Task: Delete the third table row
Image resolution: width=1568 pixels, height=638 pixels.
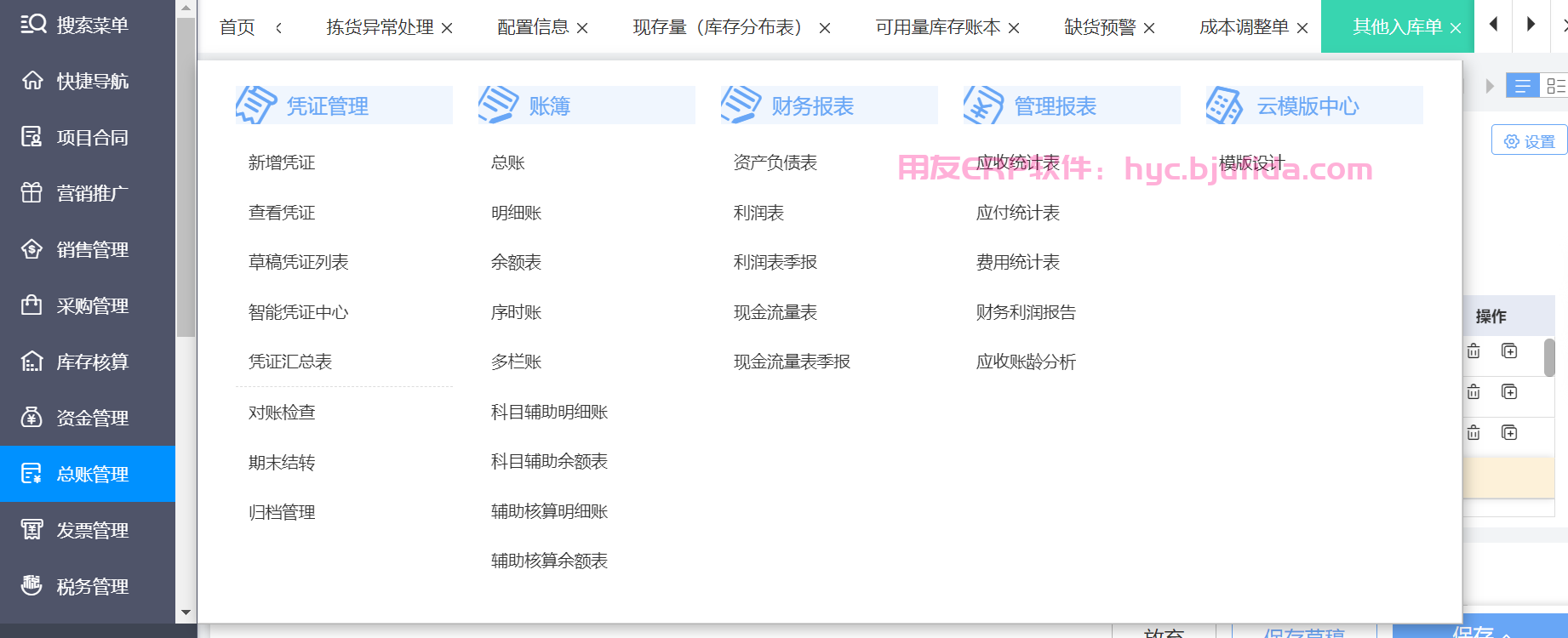Action: coord(1474,433)
